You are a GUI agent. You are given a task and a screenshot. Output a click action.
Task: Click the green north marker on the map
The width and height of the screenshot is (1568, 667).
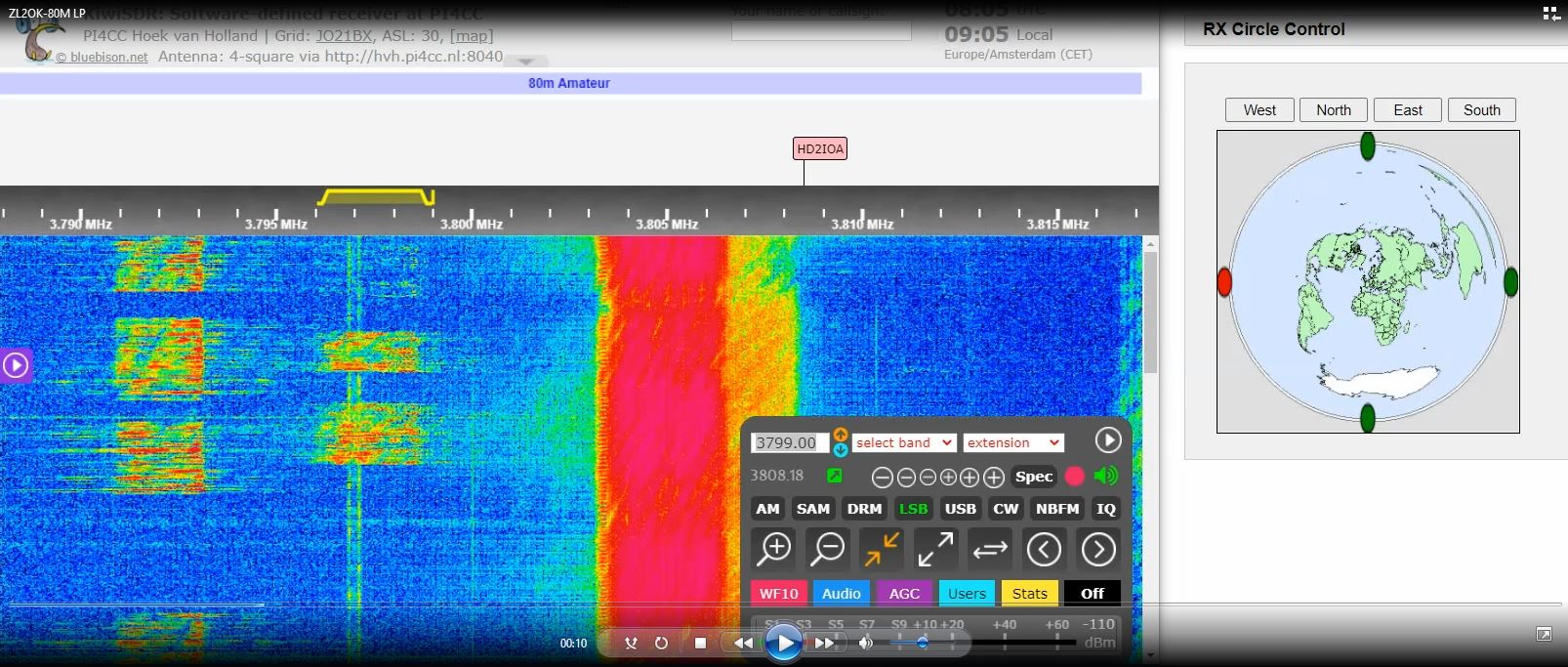pyautogui.click(x=1368, y=146)
